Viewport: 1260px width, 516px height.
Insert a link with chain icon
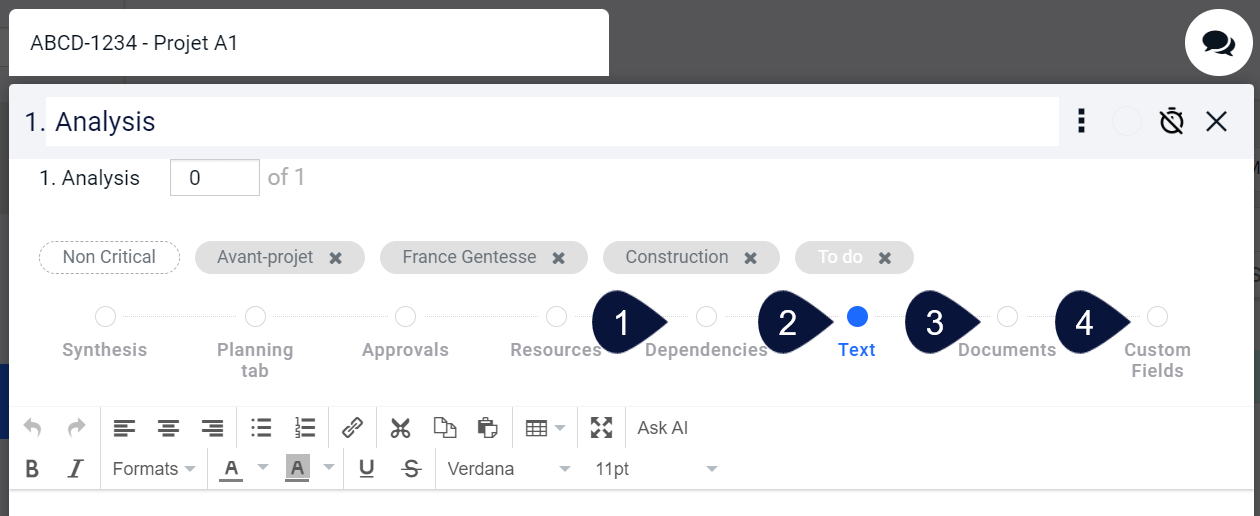tap(352, 428)
